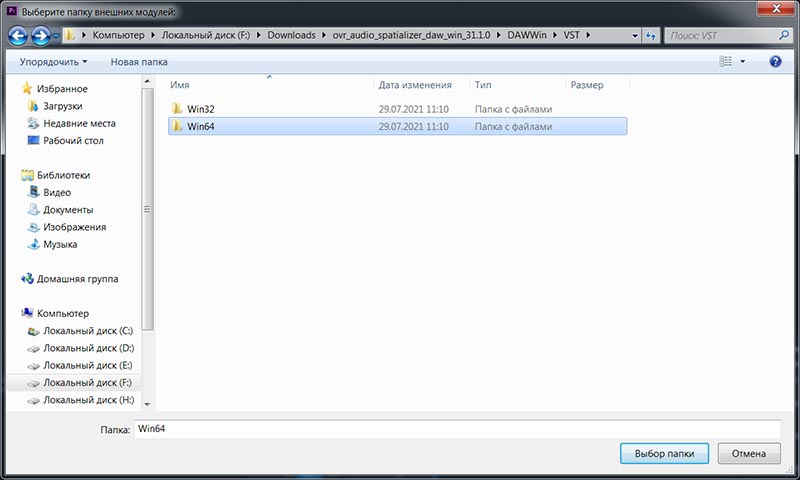Click the refresh button next to address bar
The width and height of the screenshot is (800, 480).
point(651,36)
